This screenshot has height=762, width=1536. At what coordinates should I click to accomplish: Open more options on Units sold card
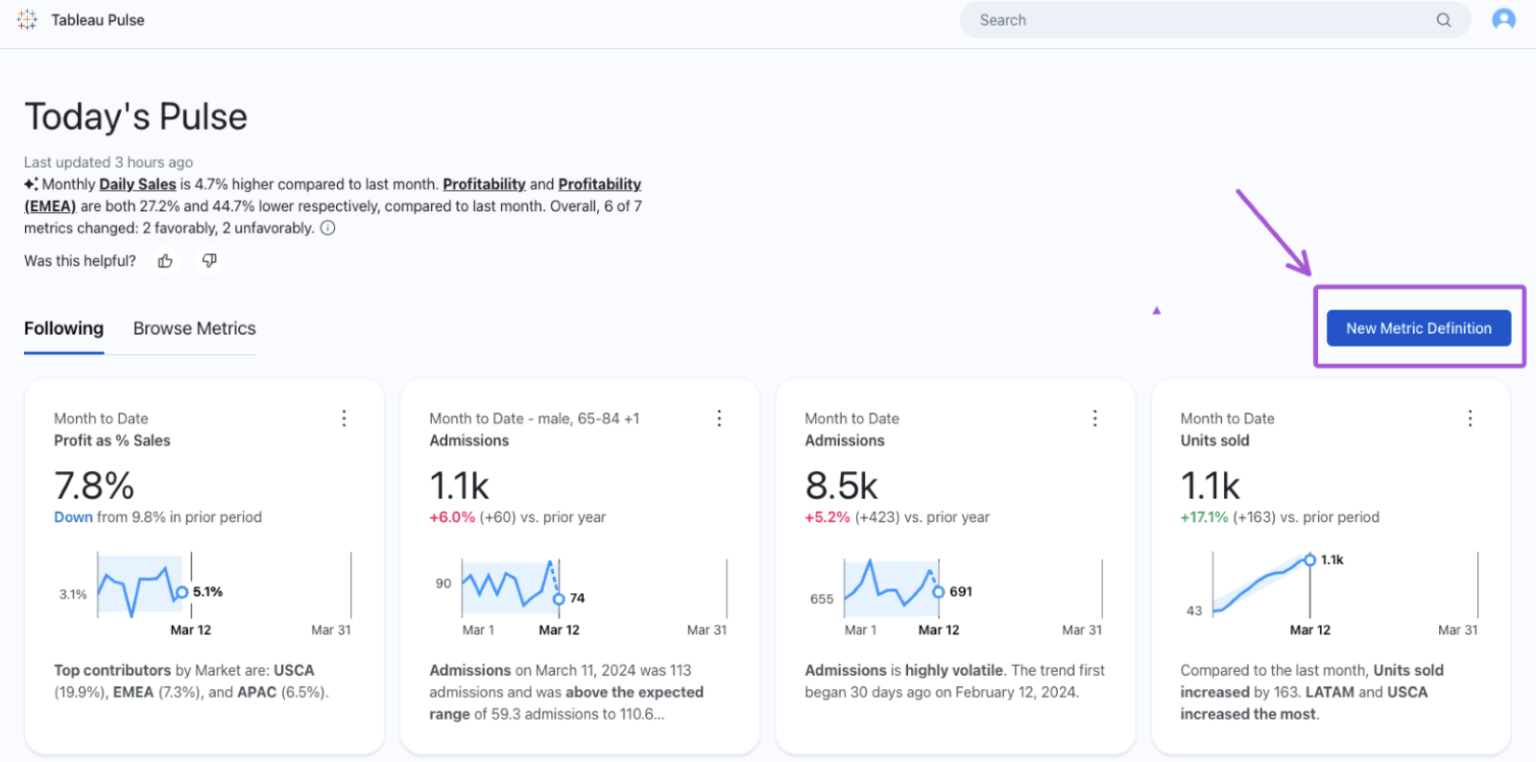1470,418
